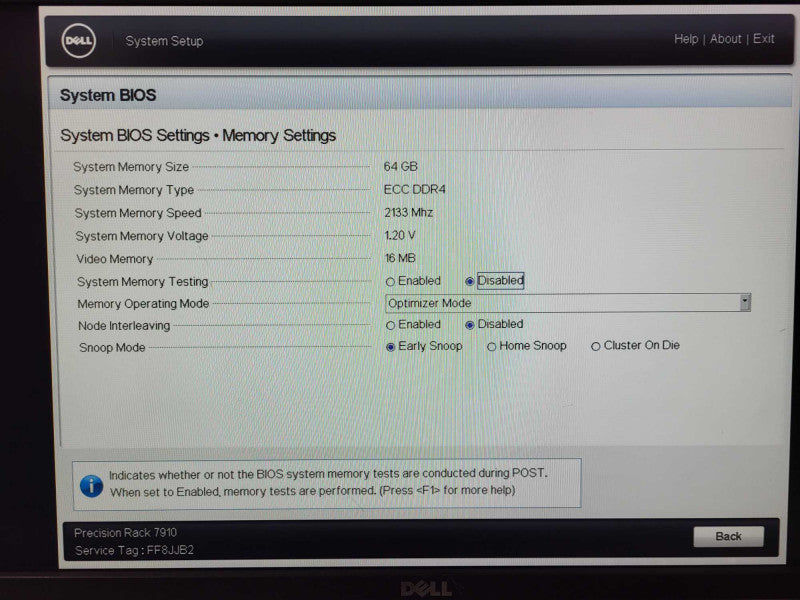Click the Memory Operating Mode label
The height and width of the screenshot is (600, 800).
click(143, 304)
